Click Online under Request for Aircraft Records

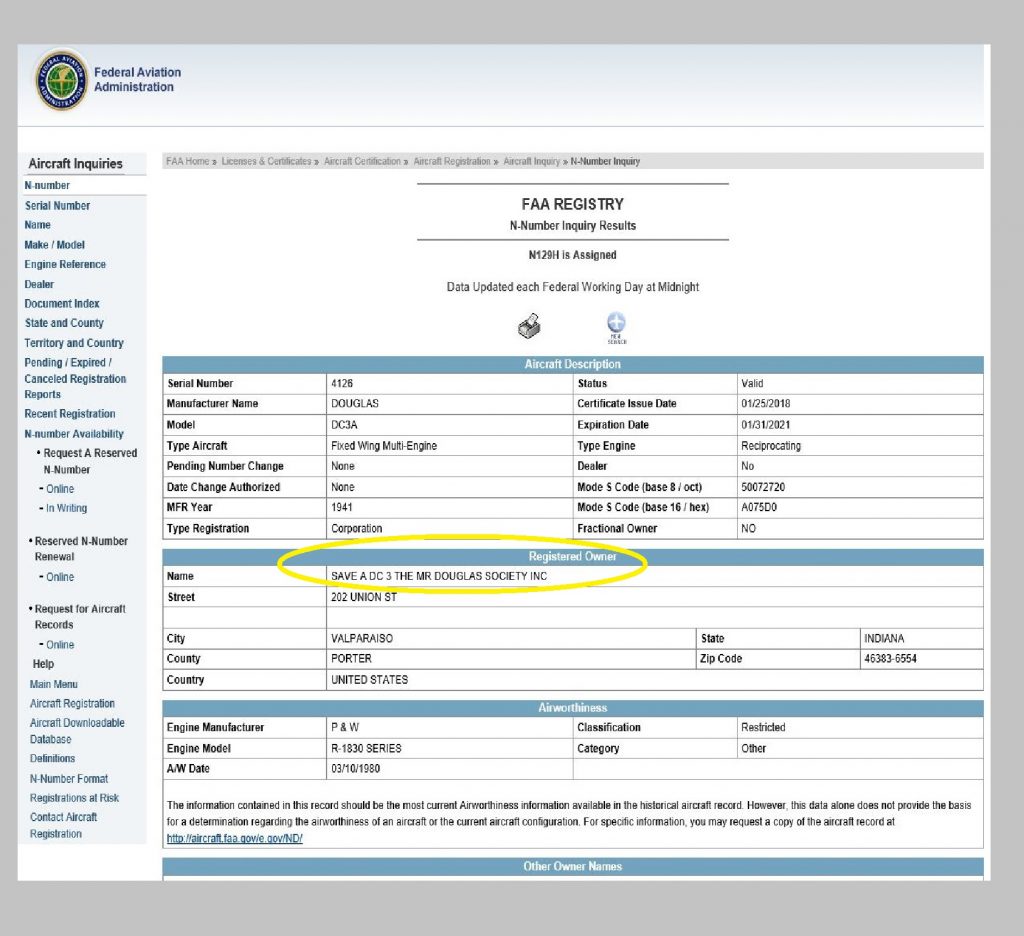coord(60,645)
